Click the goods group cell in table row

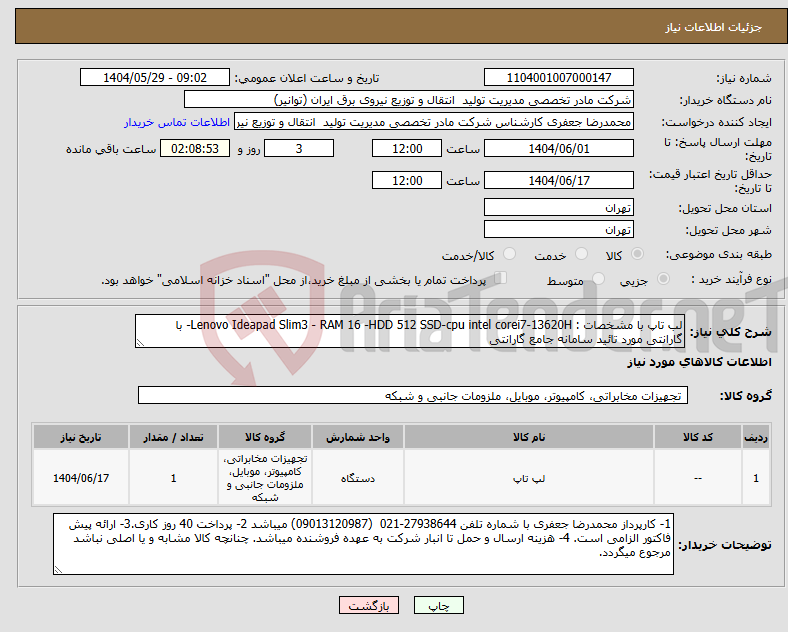click(x=265, y=478)
